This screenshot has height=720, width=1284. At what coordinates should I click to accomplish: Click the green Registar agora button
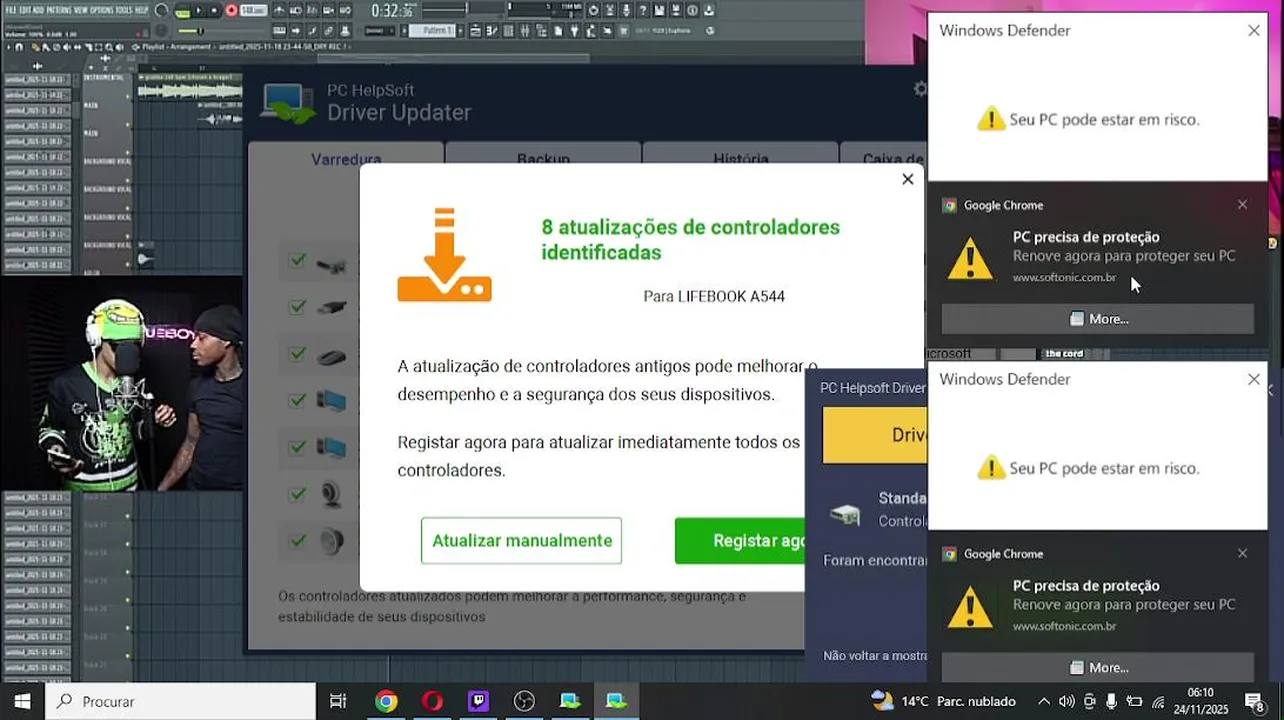tap(740, 540)
